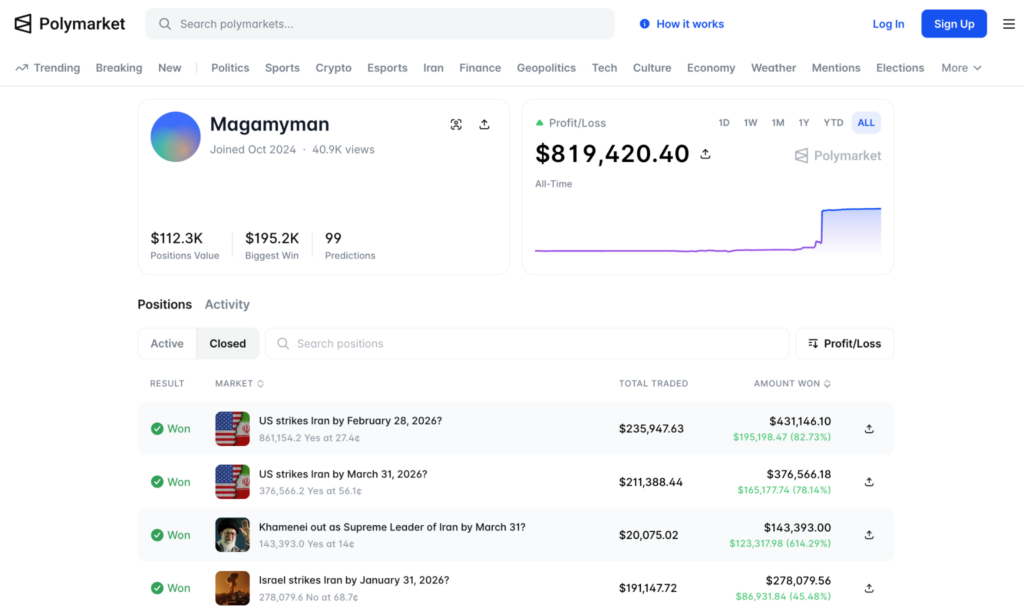Click share icon beside $819,420.40 profit

(x=705, y=154)
